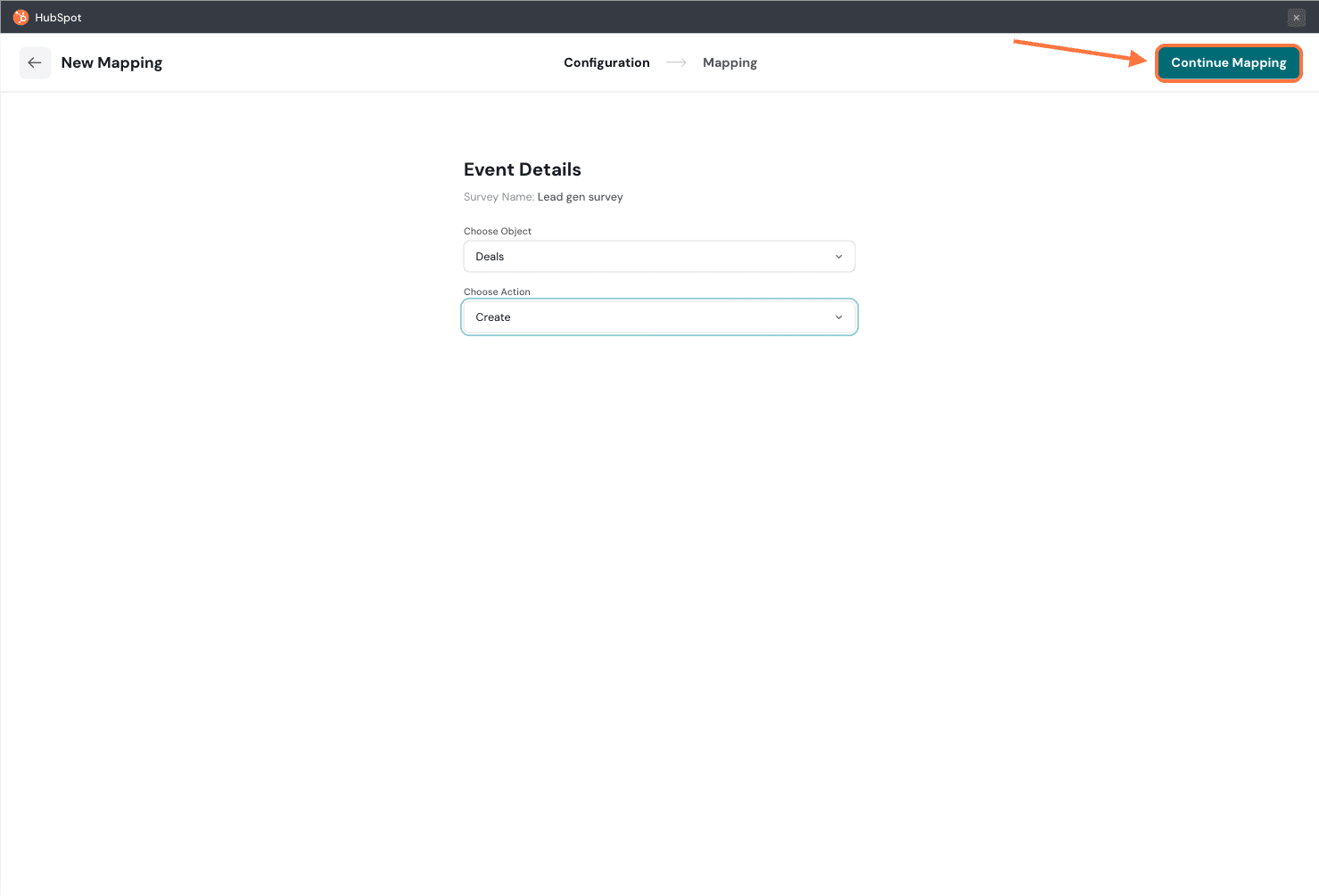This screenshot has width=1319, height=896.
Task: Click the chevron in the Deals dropdown
Action: pos(838,257)
